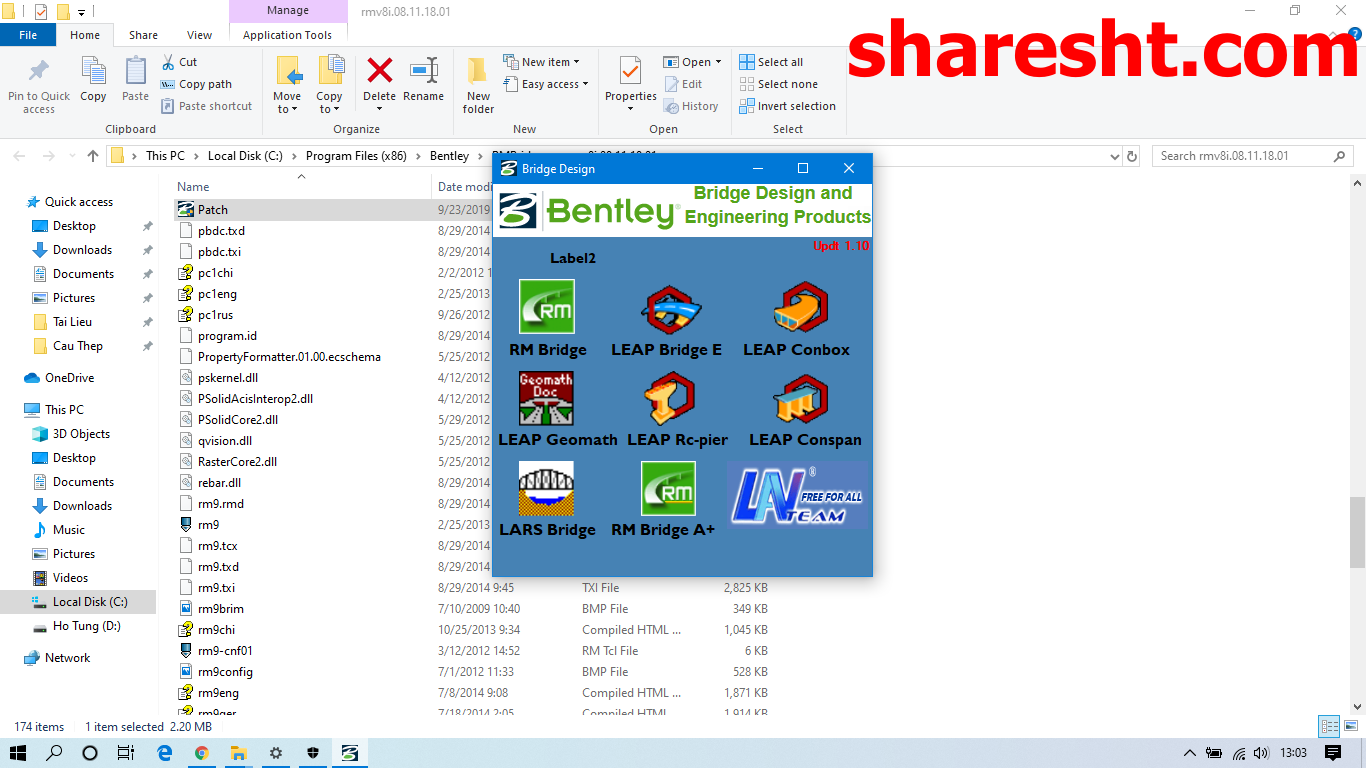Open Application Tools tab
The image size is (1366, 768).
(287, 35)
